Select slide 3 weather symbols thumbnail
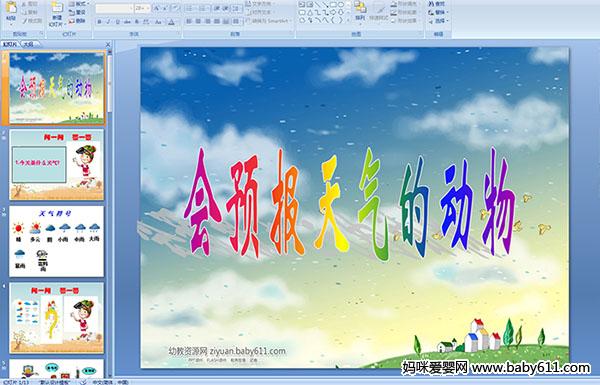 [57, 241]
